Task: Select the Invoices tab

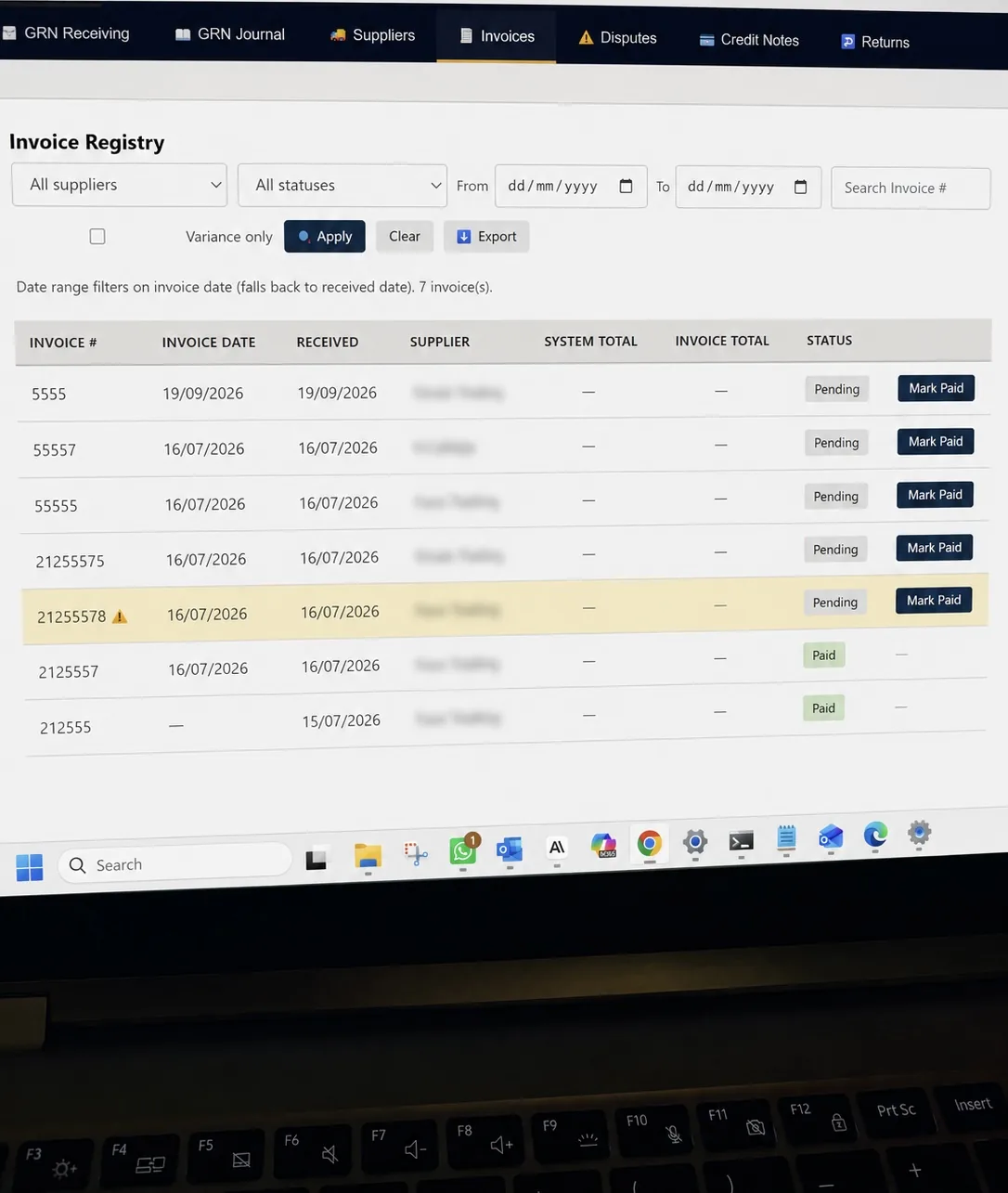Action: (497, 36)
